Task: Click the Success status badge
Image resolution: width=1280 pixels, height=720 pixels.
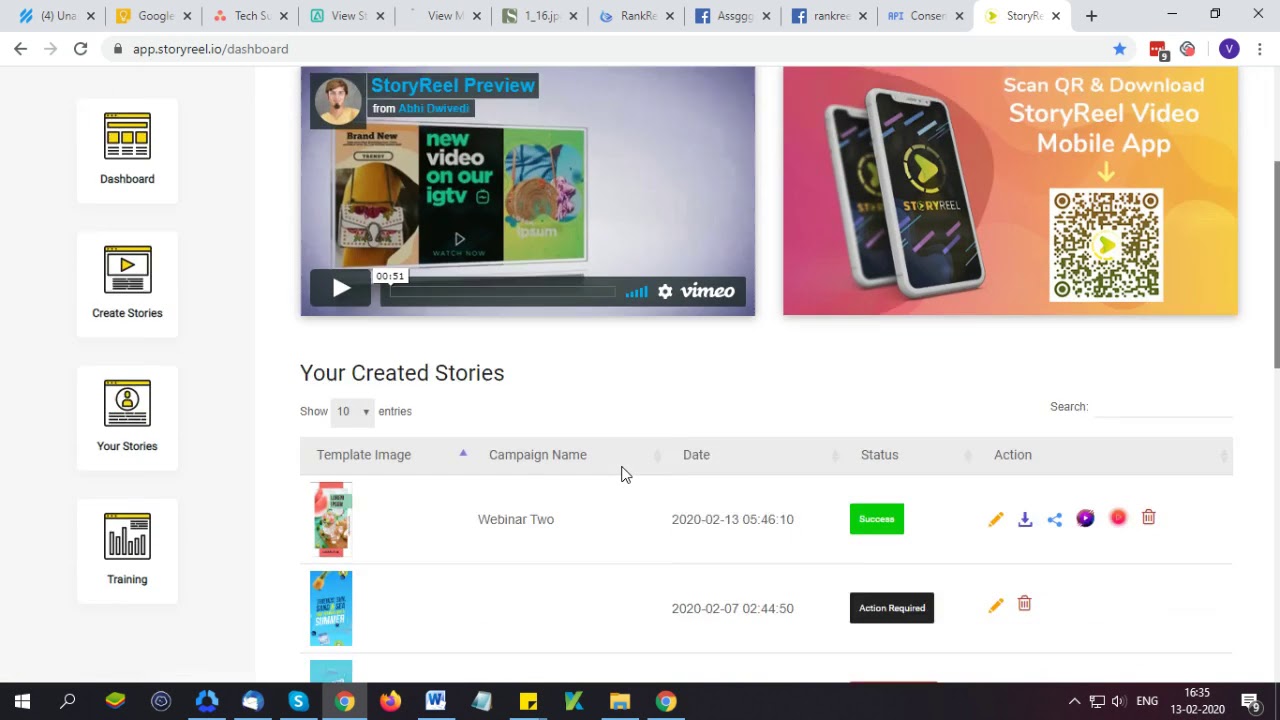Action: point(877,519)
